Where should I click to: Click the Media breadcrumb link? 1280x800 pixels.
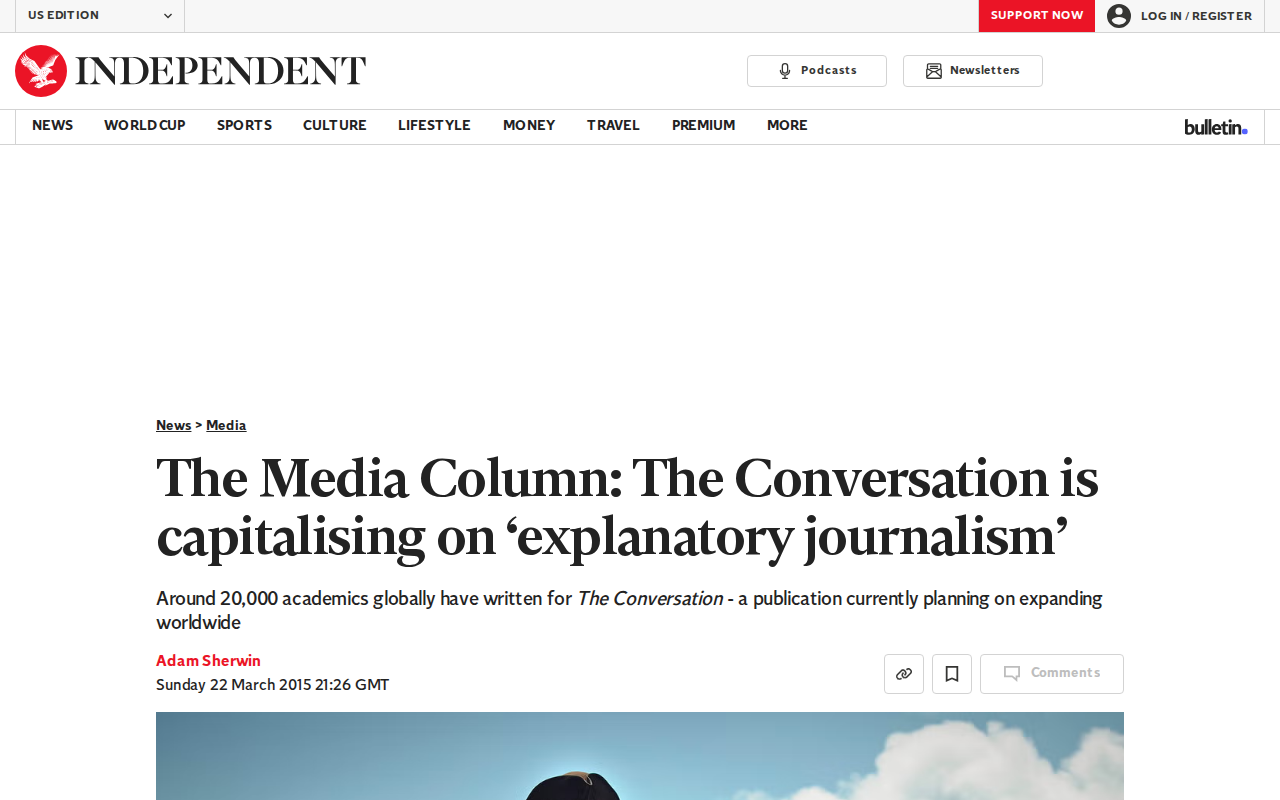point(226,426)
